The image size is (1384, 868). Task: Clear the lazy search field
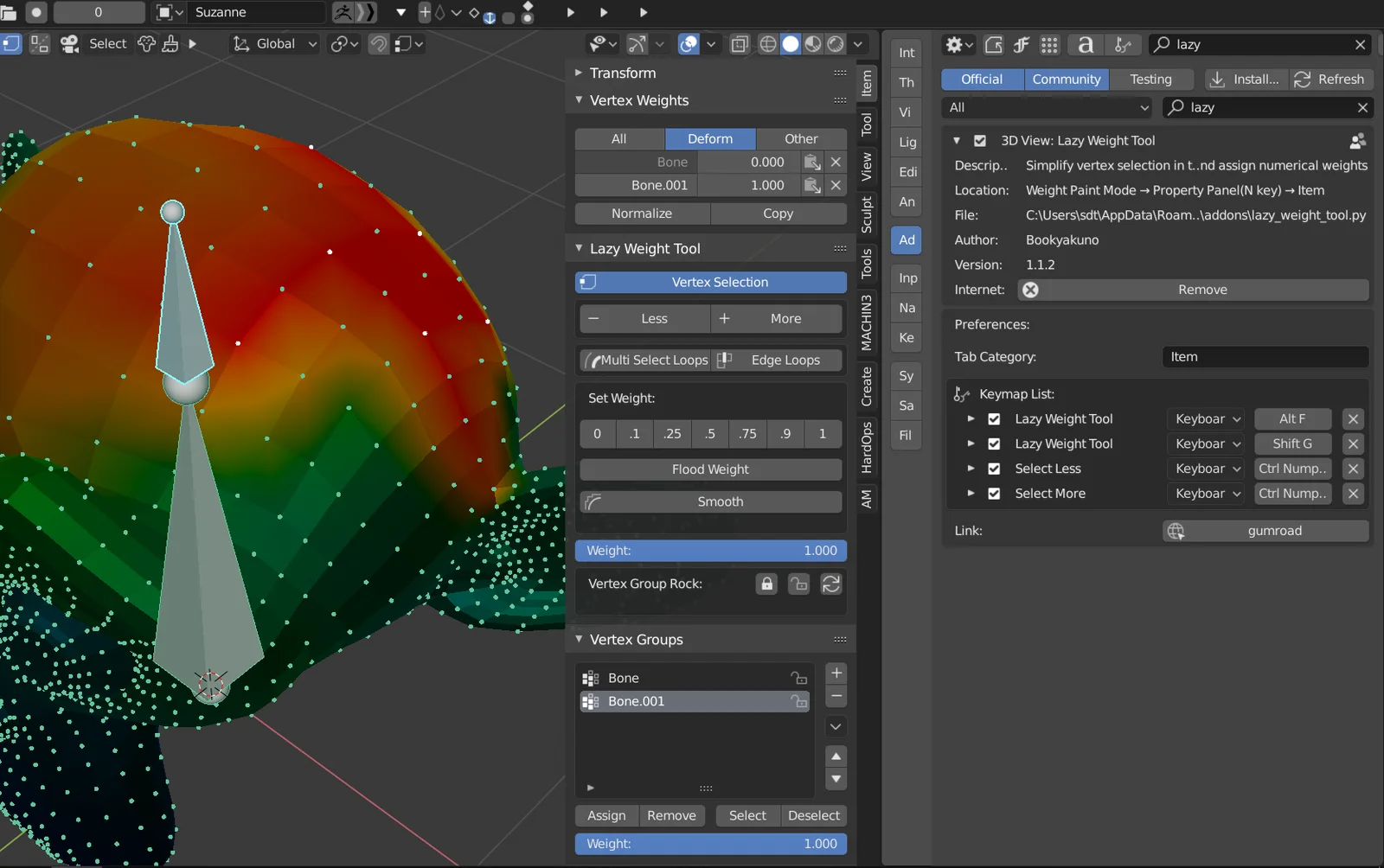pos(1360,44)
